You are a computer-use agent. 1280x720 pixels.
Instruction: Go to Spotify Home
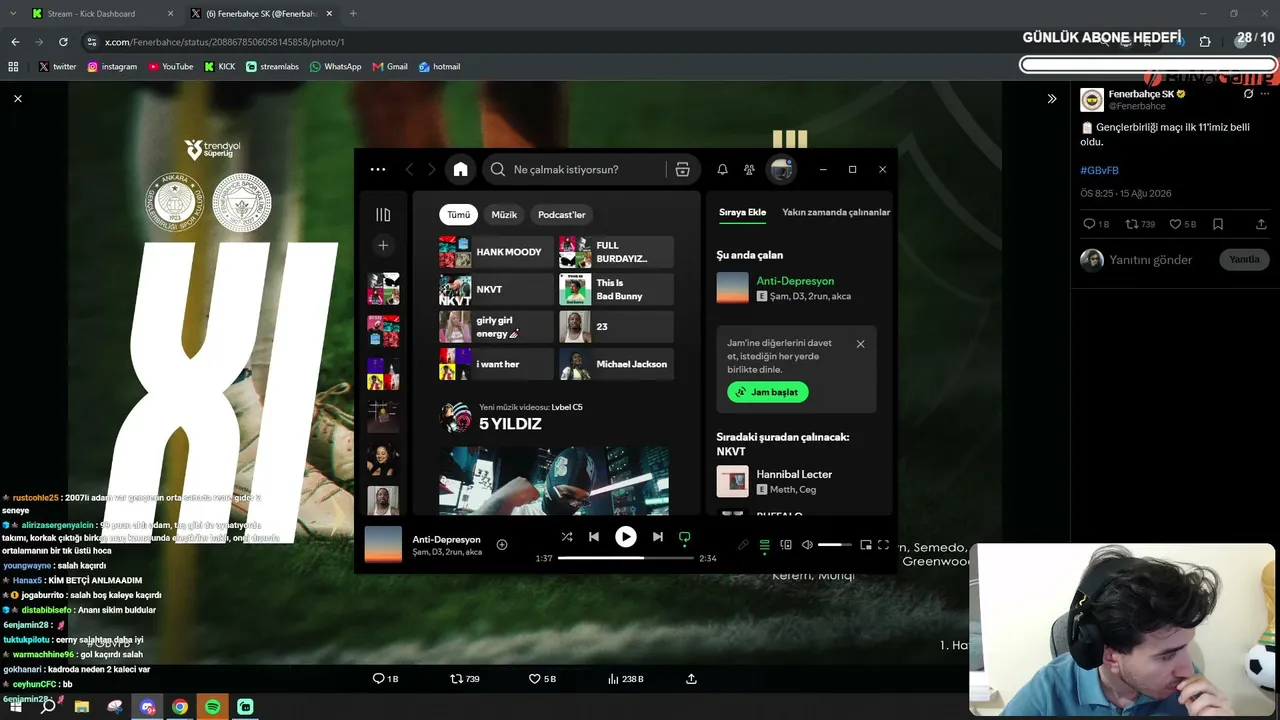click(460, 169)
